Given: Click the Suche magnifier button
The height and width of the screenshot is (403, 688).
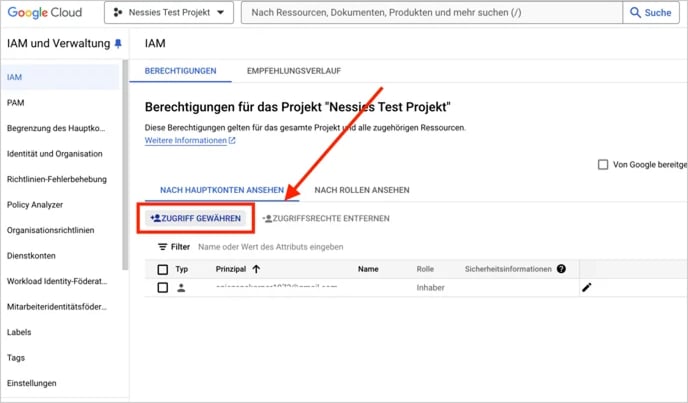Looking at the screenshot, I should pos(651,13).
